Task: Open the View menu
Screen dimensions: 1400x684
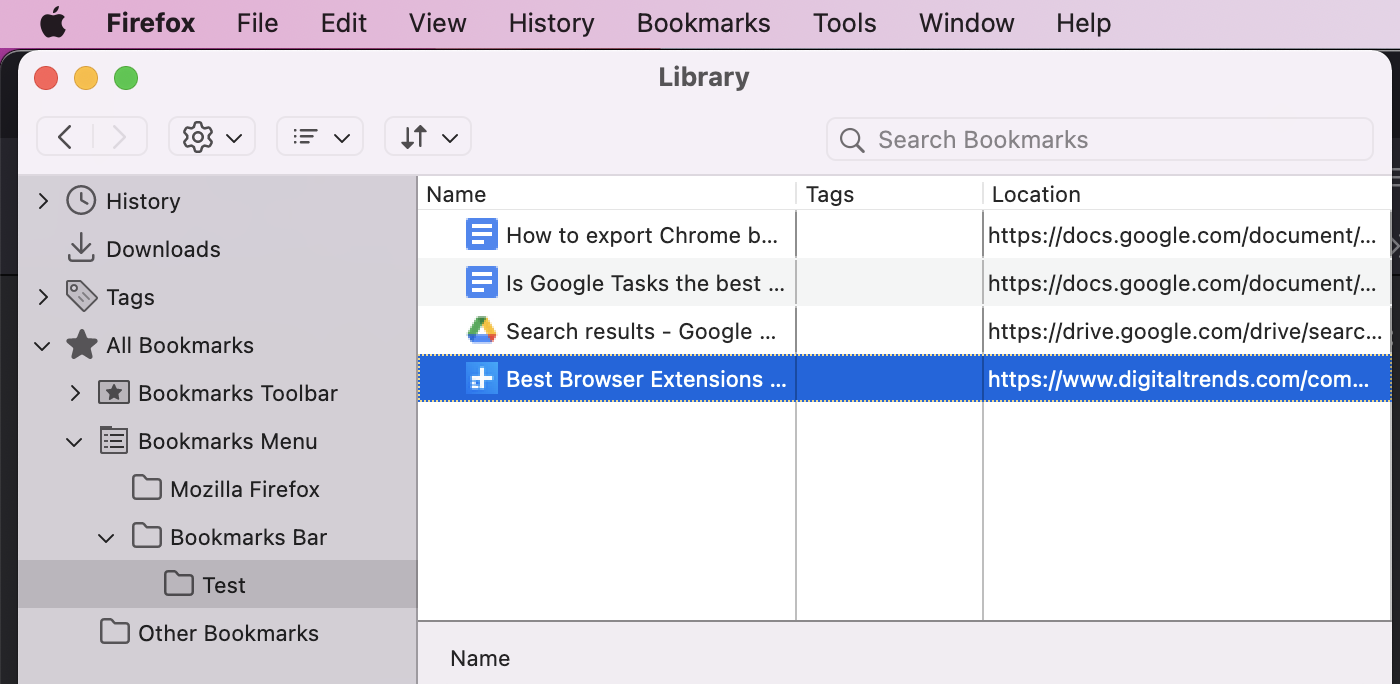Action: point(438,23)
